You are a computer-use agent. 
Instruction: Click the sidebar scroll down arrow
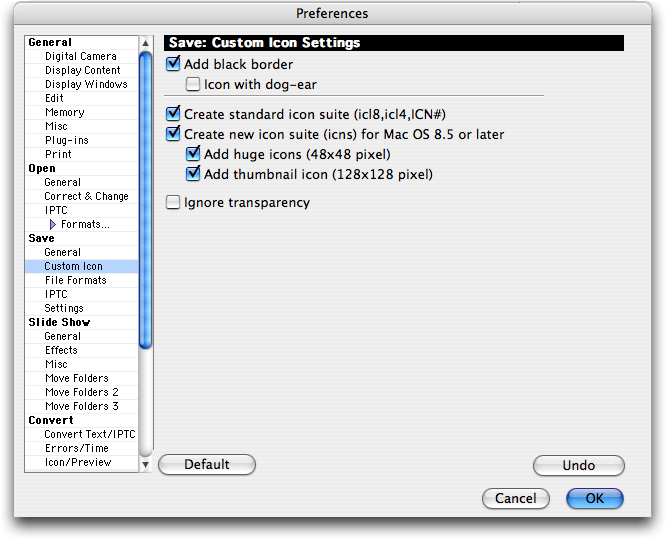(145, 464)
